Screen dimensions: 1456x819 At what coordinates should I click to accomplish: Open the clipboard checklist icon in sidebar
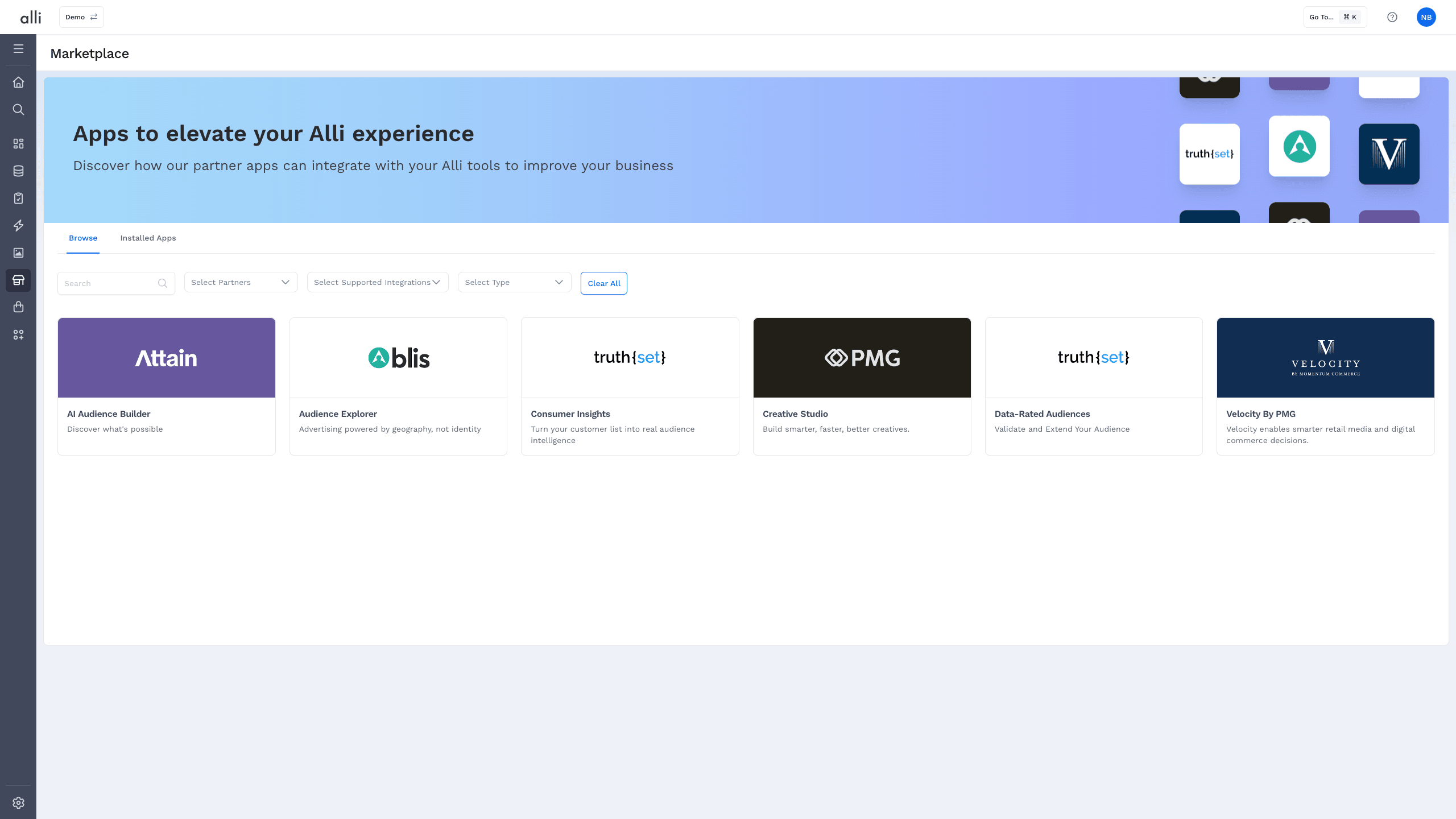[x=18, y=198]
